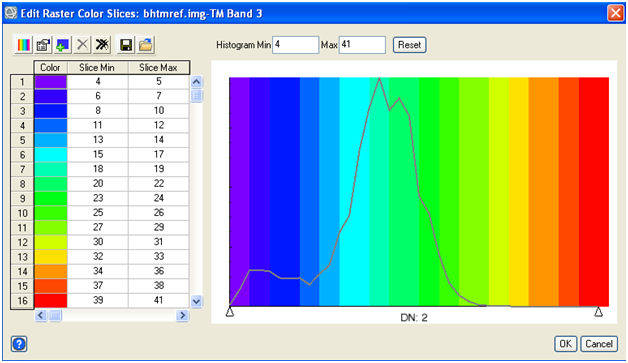The height and width of the screenshot is (363, 628).
Task: Open the help icon
Action: 19,344
